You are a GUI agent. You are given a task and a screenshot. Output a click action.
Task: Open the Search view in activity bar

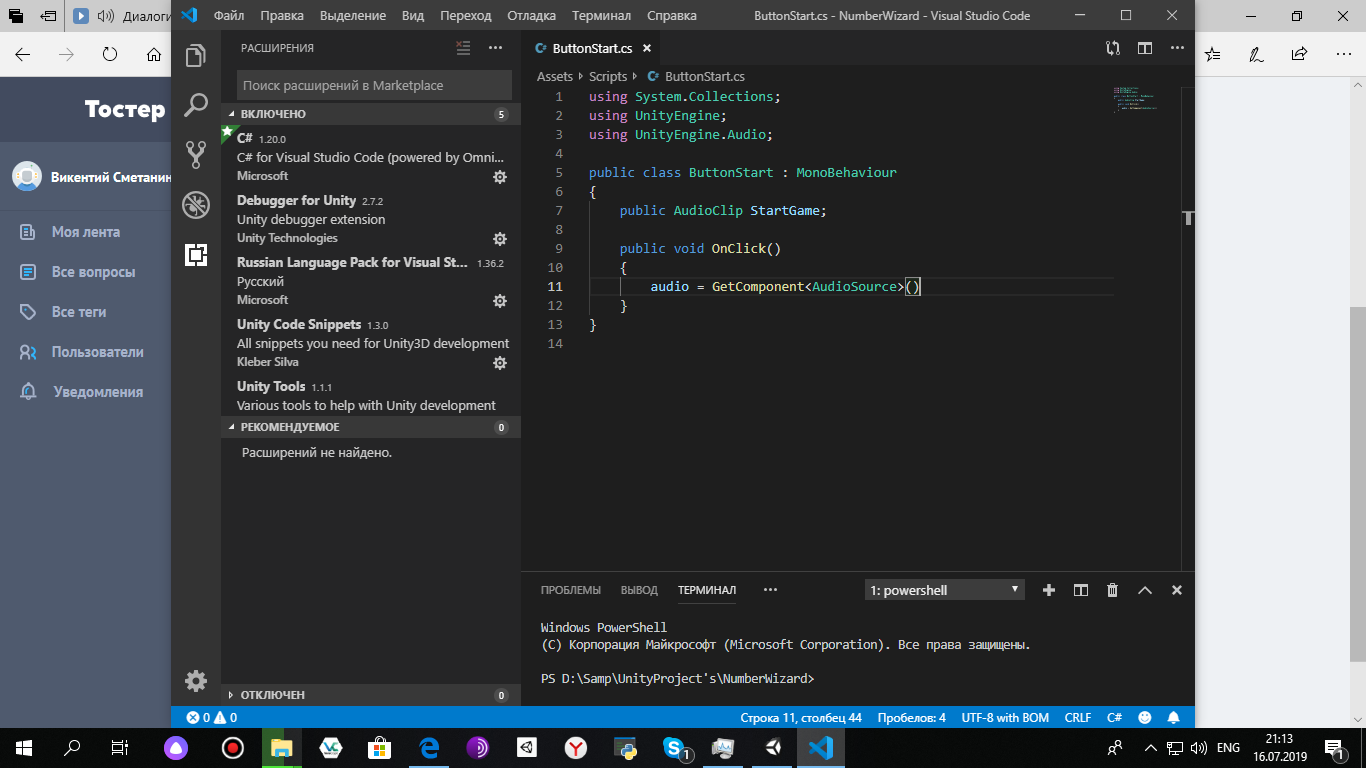click(x=196, y=104)
